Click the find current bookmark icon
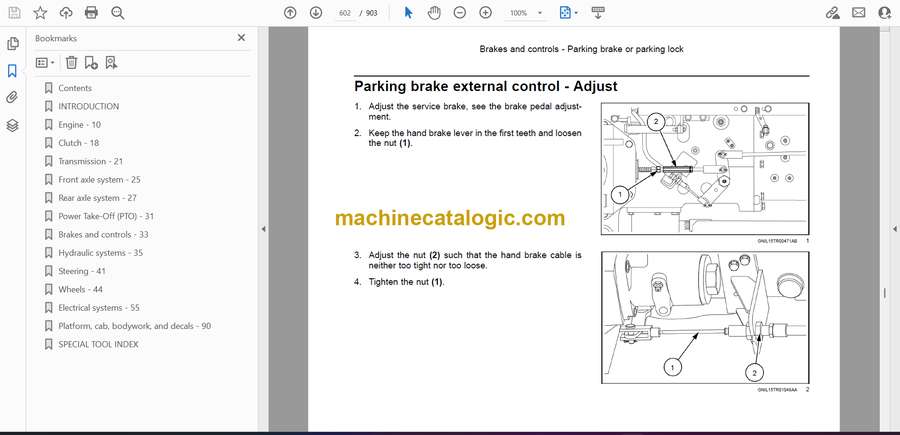This screenshot has width=900, height=435. tap(111, 63)
